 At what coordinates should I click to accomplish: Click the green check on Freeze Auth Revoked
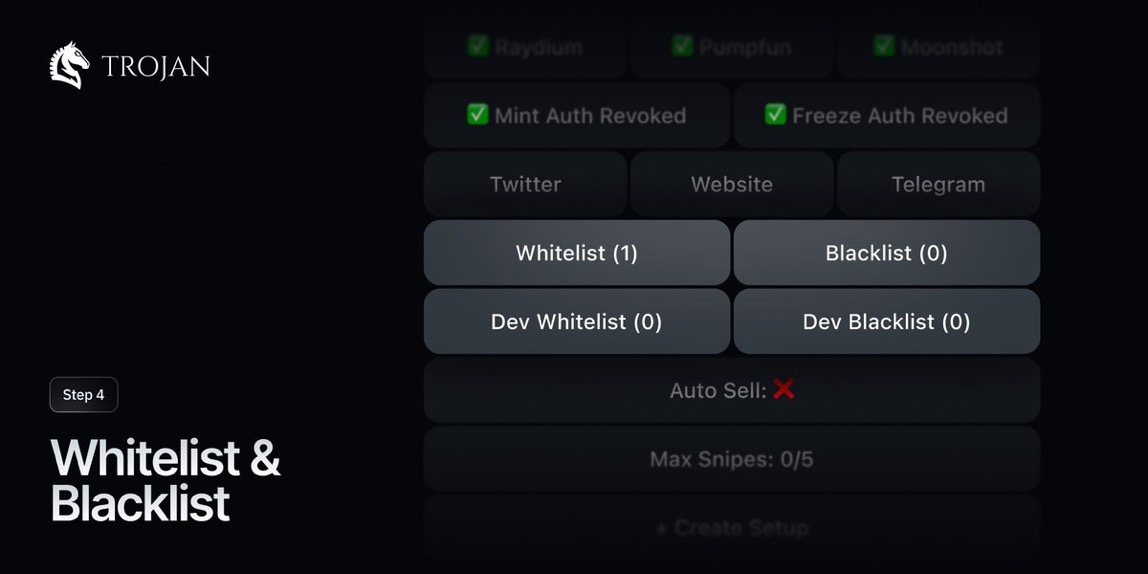click(x=776, y=115)
